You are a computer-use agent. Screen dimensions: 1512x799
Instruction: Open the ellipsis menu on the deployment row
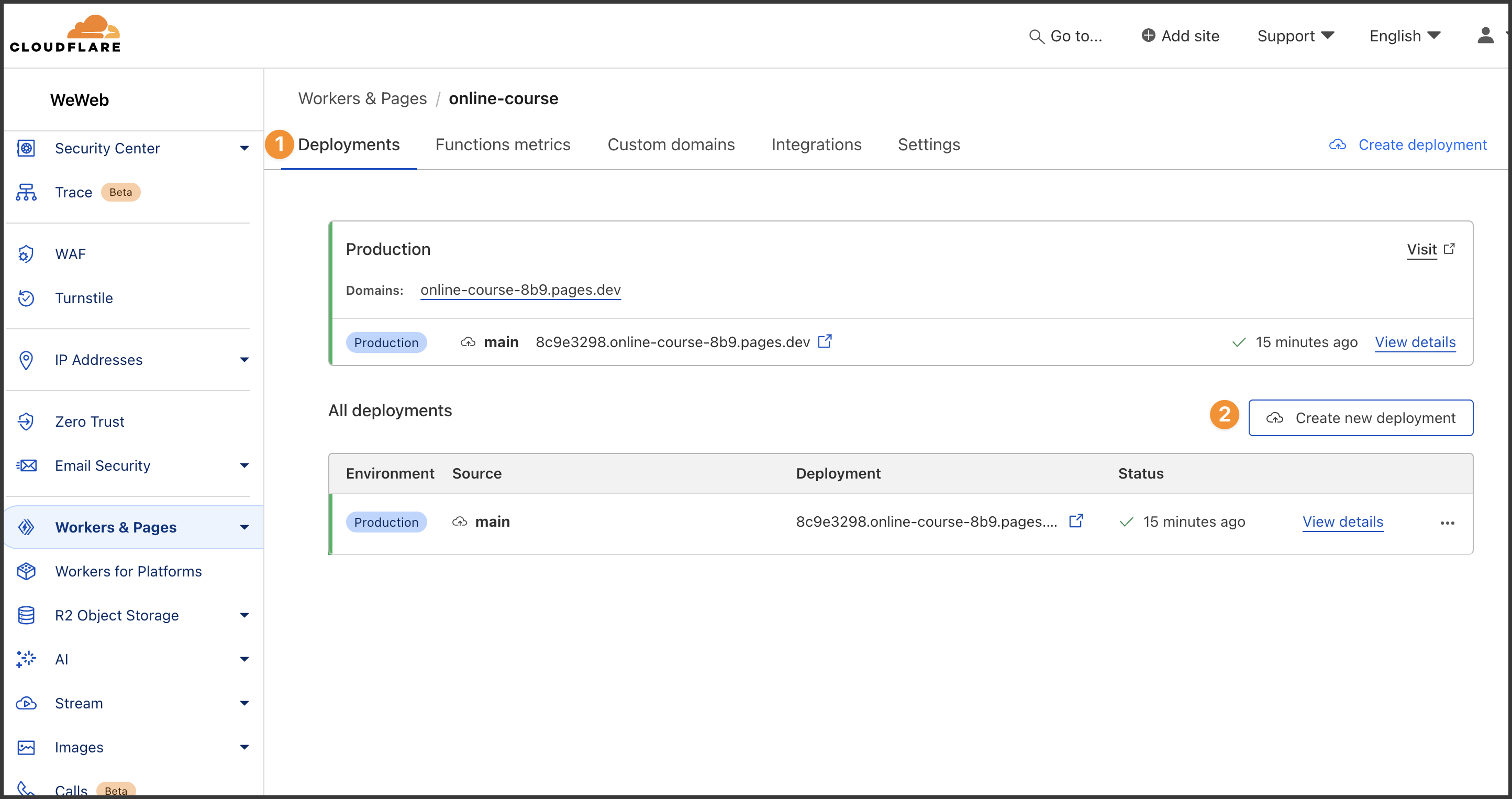1448,523
